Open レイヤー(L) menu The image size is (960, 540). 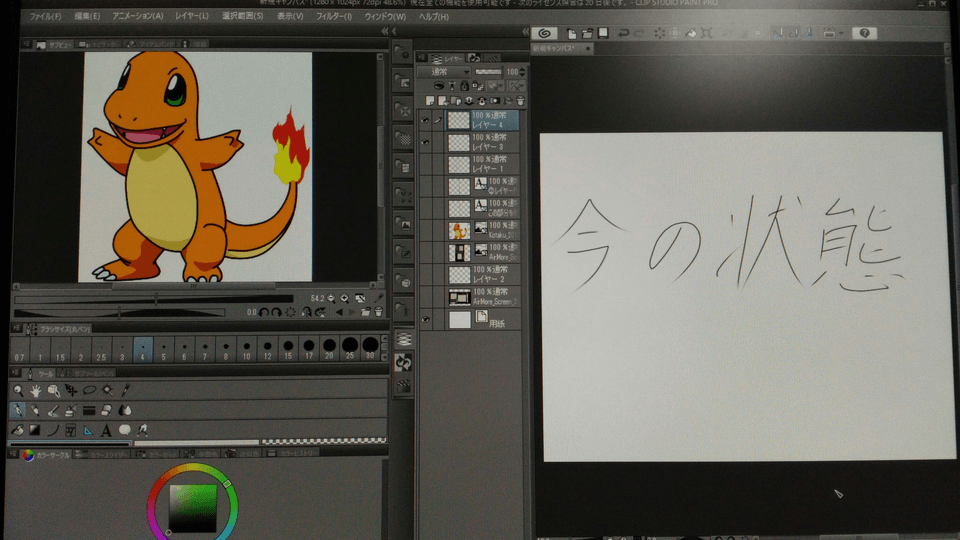click(x=192, y=17)
